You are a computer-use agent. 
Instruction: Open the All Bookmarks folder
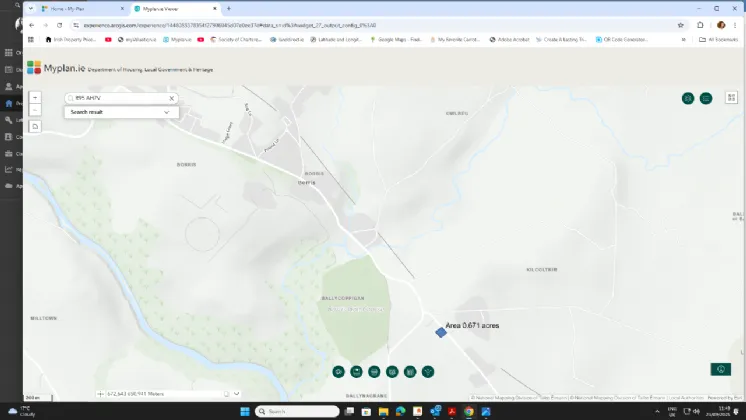(x=718, y=39)
